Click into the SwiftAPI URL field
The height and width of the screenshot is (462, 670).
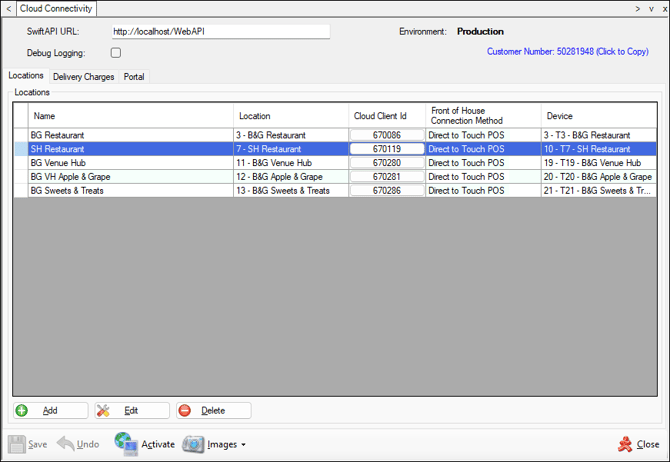coord(220,31)
